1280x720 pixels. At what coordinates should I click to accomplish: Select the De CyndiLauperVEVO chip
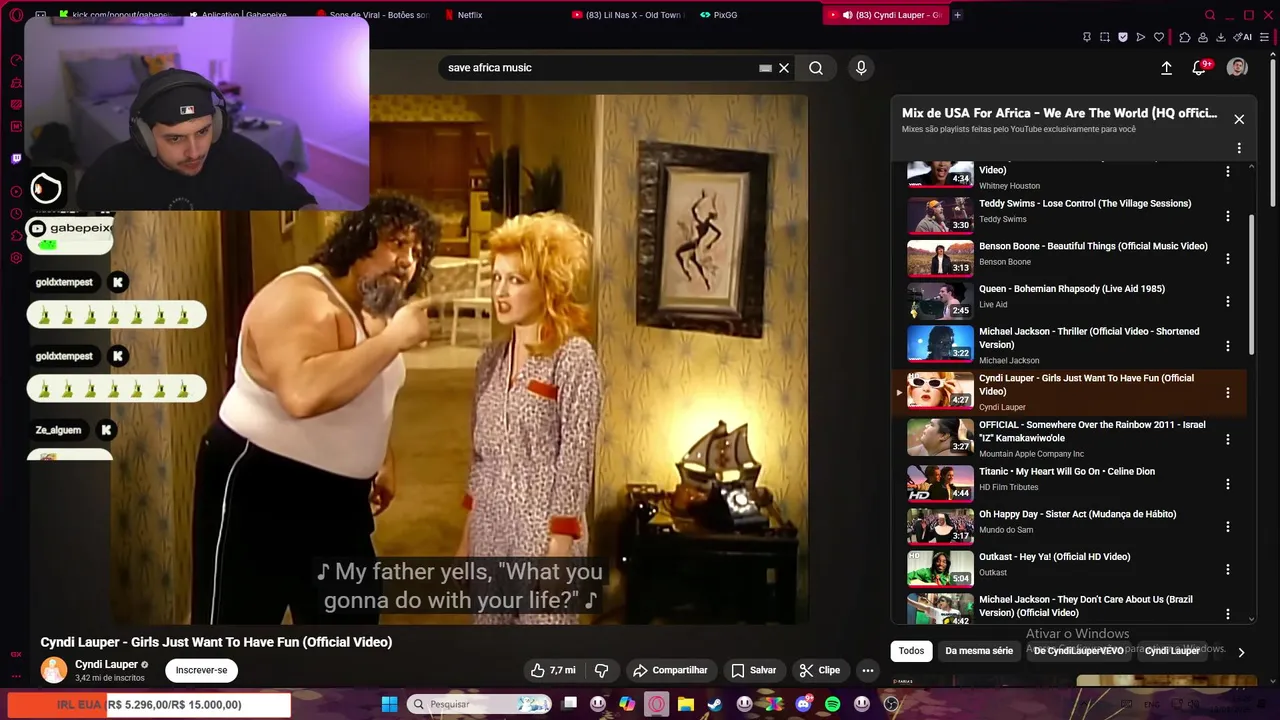(1079, 651)
